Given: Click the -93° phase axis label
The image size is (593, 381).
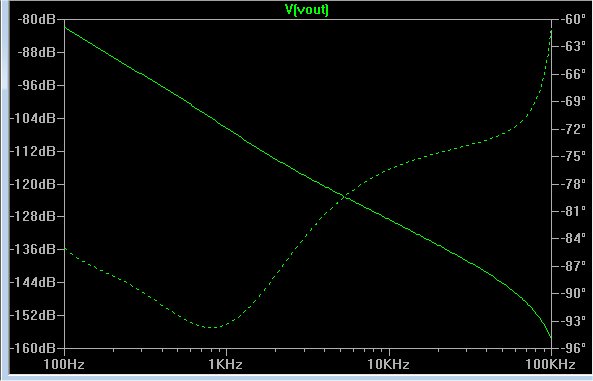Looking at the screenshot, I should click(x=573, y=321).
